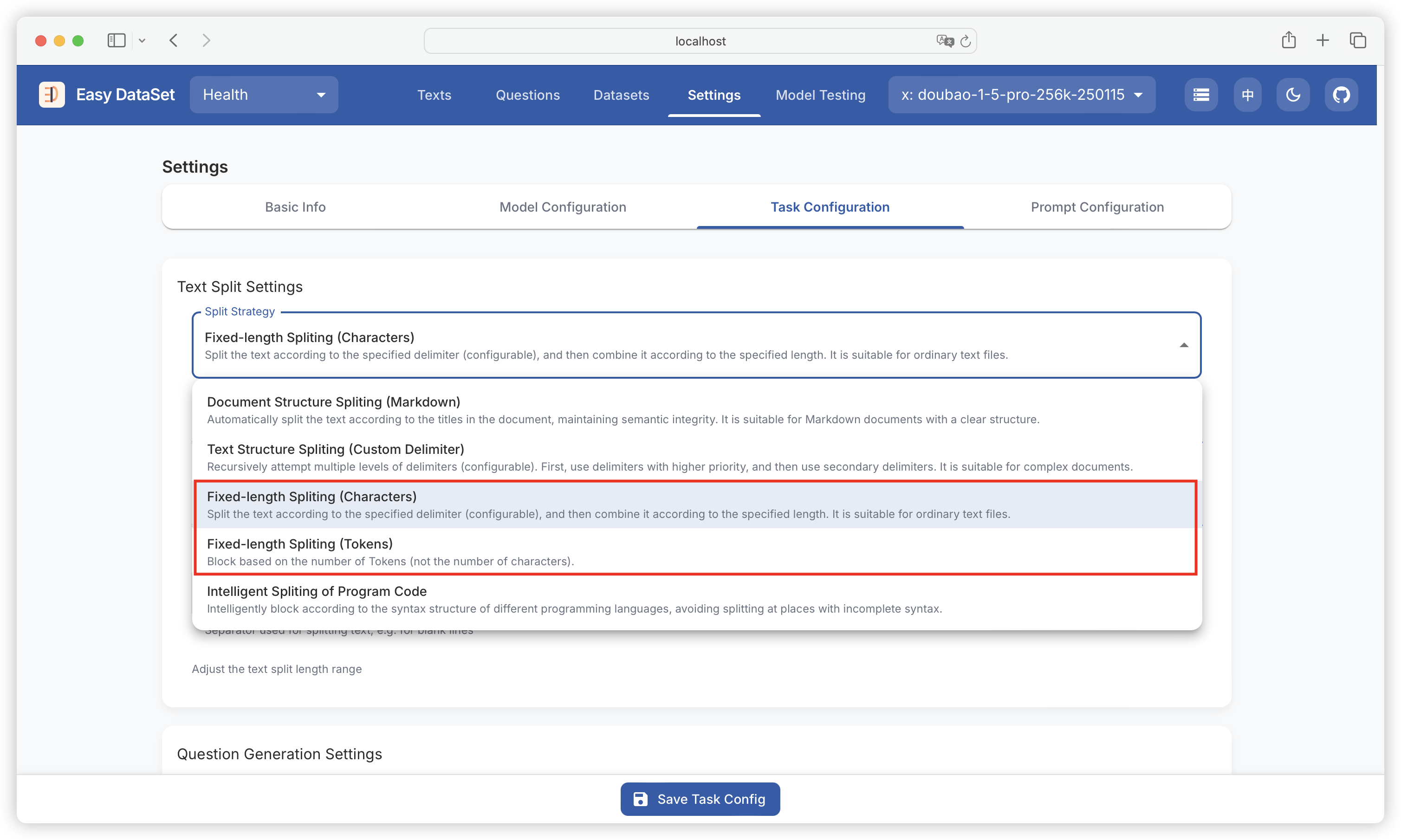Image resolution: width=1401 pixels, height=840 pixels.
Task: Switch to Prompt Configuration tab
Action: (x=1097, y=207)
